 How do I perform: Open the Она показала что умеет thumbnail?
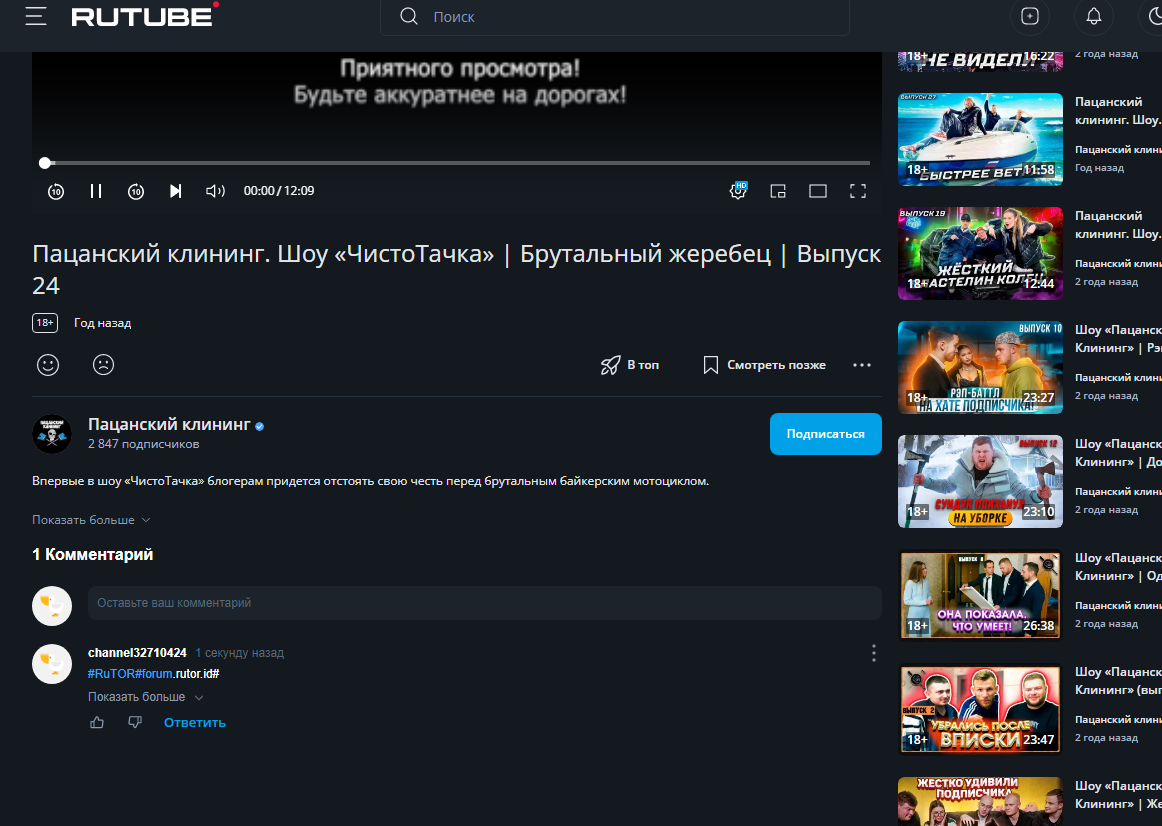tap(980, 596)
